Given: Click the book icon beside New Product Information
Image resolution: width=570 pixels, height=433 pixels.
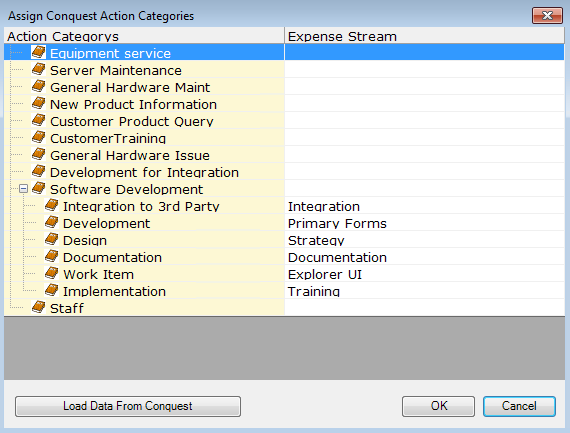Looking at the screenshot, I should [38, 103].
